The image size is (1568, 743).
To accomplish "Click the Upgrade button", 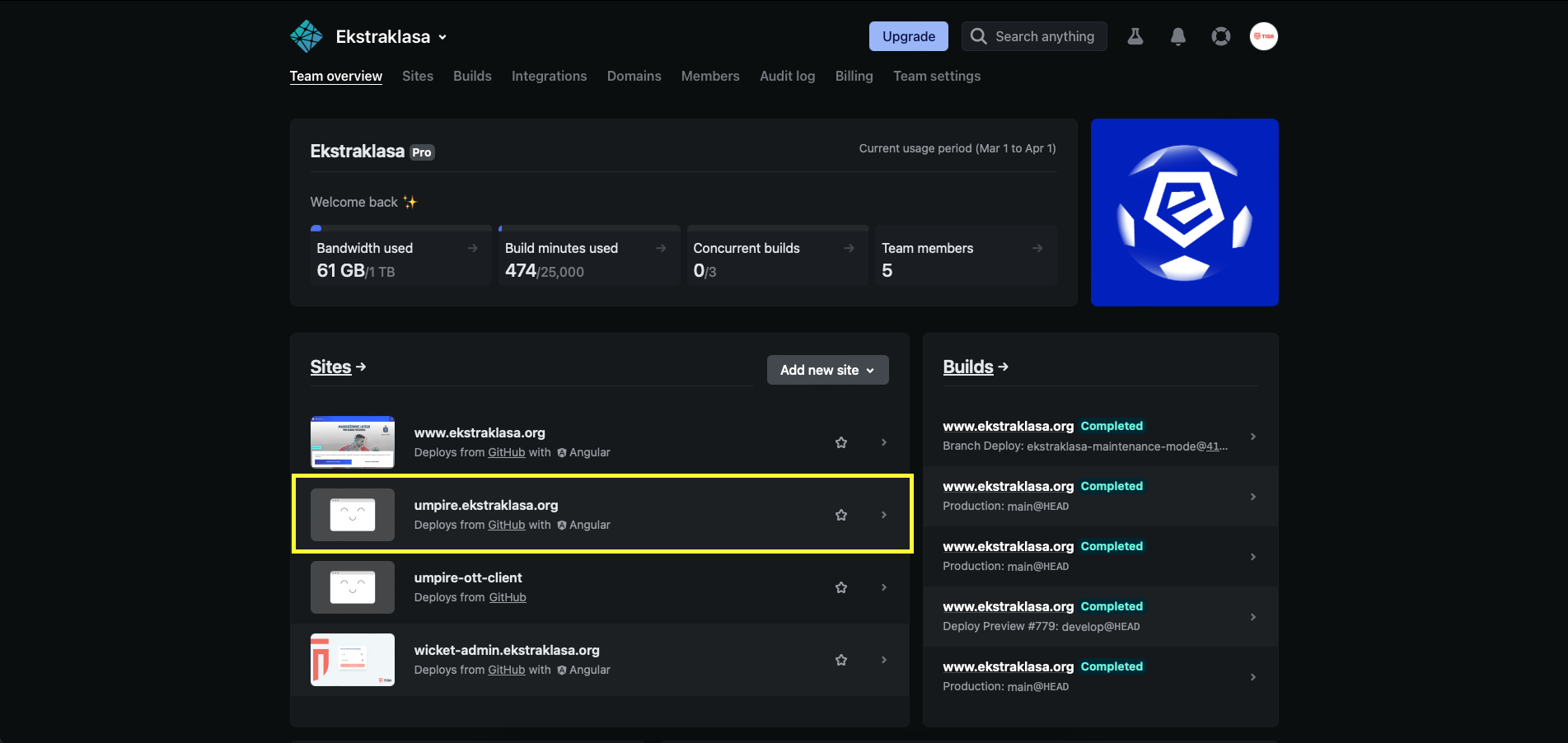I will click(x=909, y=36).
